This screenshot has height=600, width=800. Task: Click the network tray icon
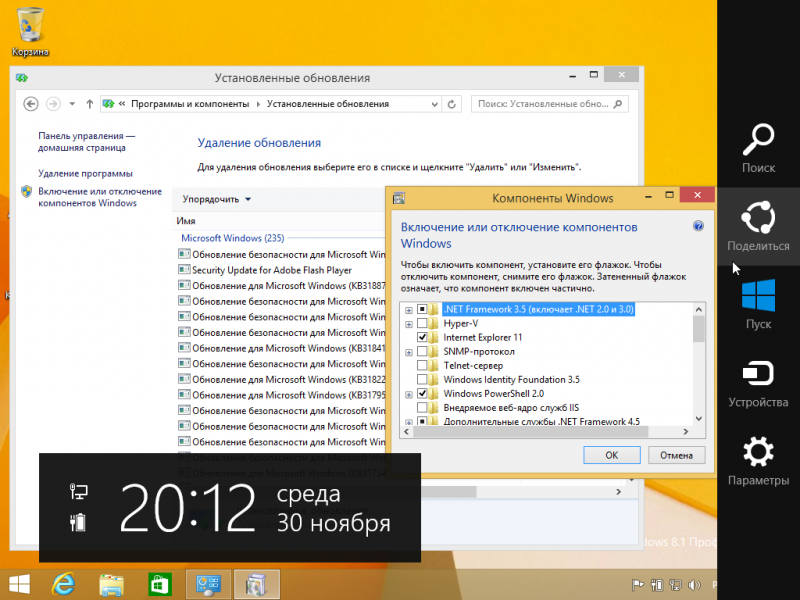(x=676, y=585)
